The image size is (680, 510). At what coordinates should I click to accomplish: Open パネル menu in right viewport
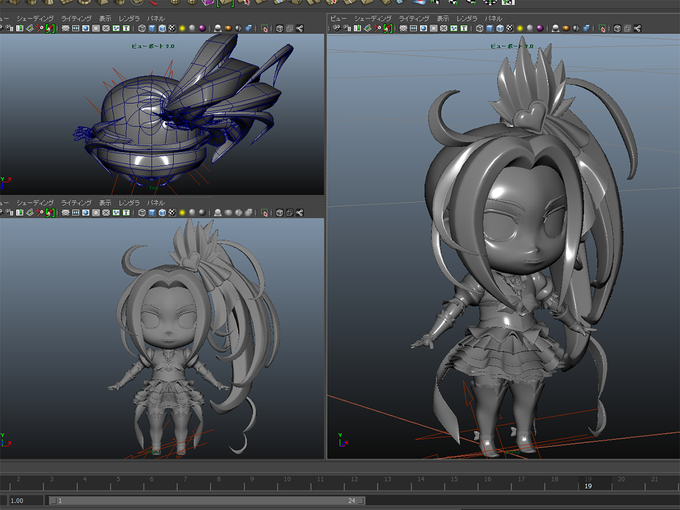(x=494, y=19)
